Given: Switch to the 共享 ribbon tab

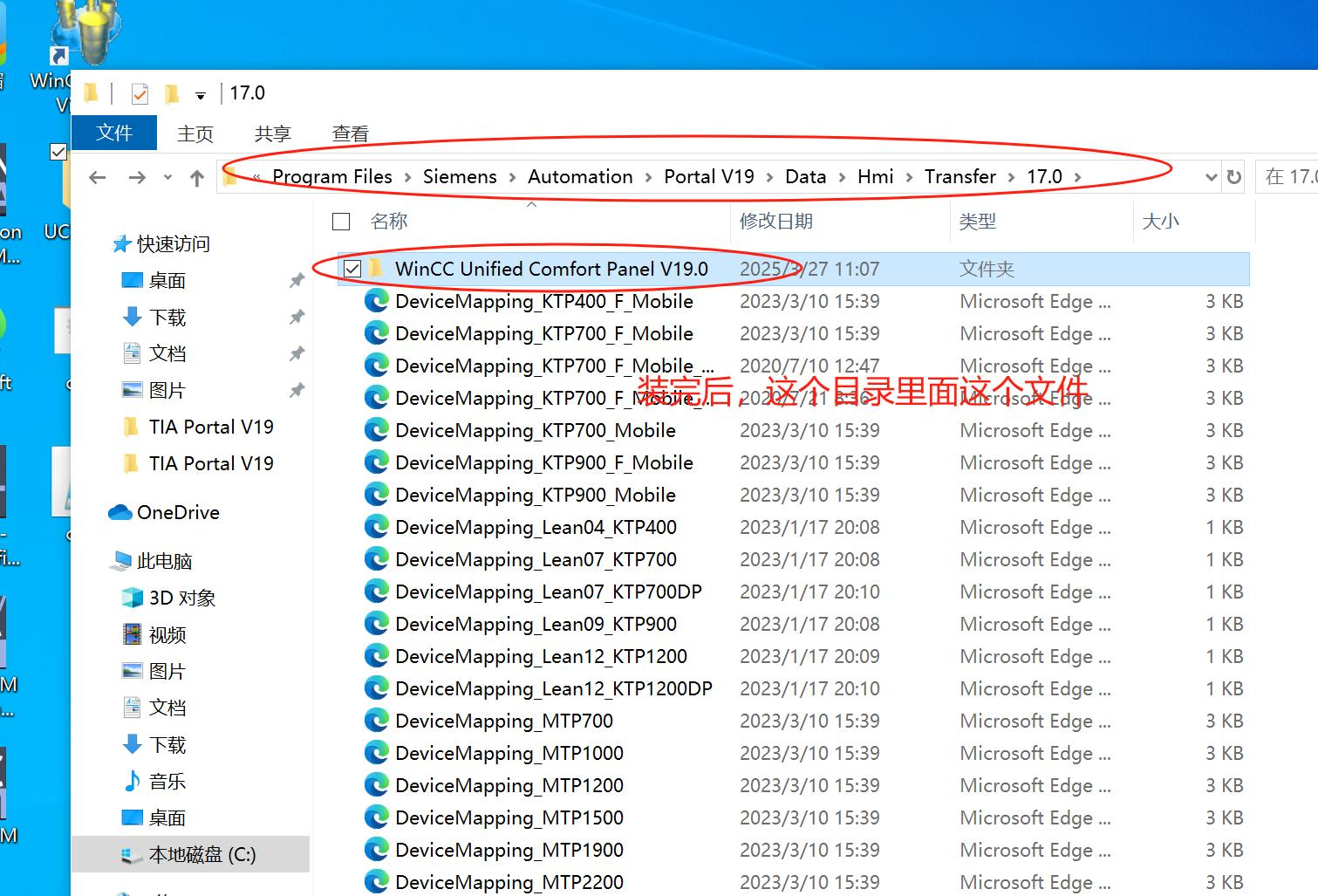Looking at the screenshot, I should [x=273, y=133].
